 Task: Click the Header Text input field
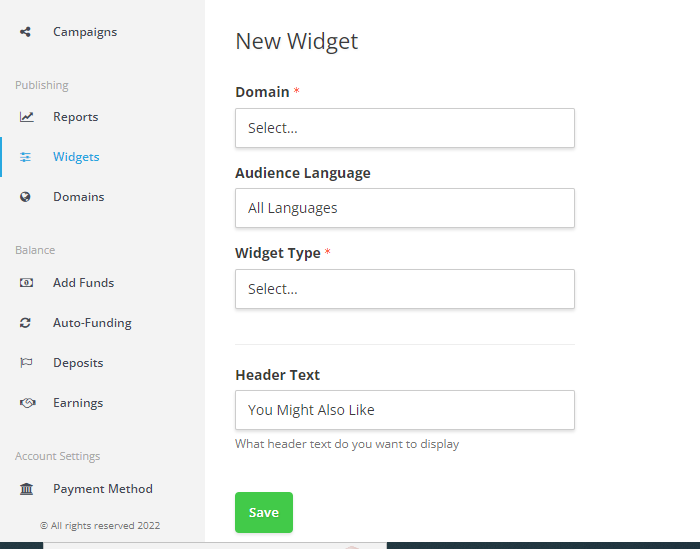click(x=404, y=410)
